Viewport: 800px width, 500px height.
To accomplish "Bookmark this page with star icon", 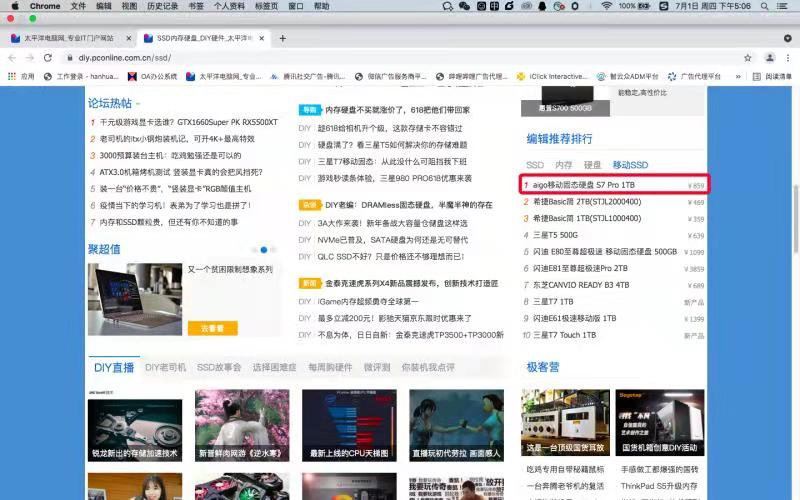I will [x=747, y=58].
